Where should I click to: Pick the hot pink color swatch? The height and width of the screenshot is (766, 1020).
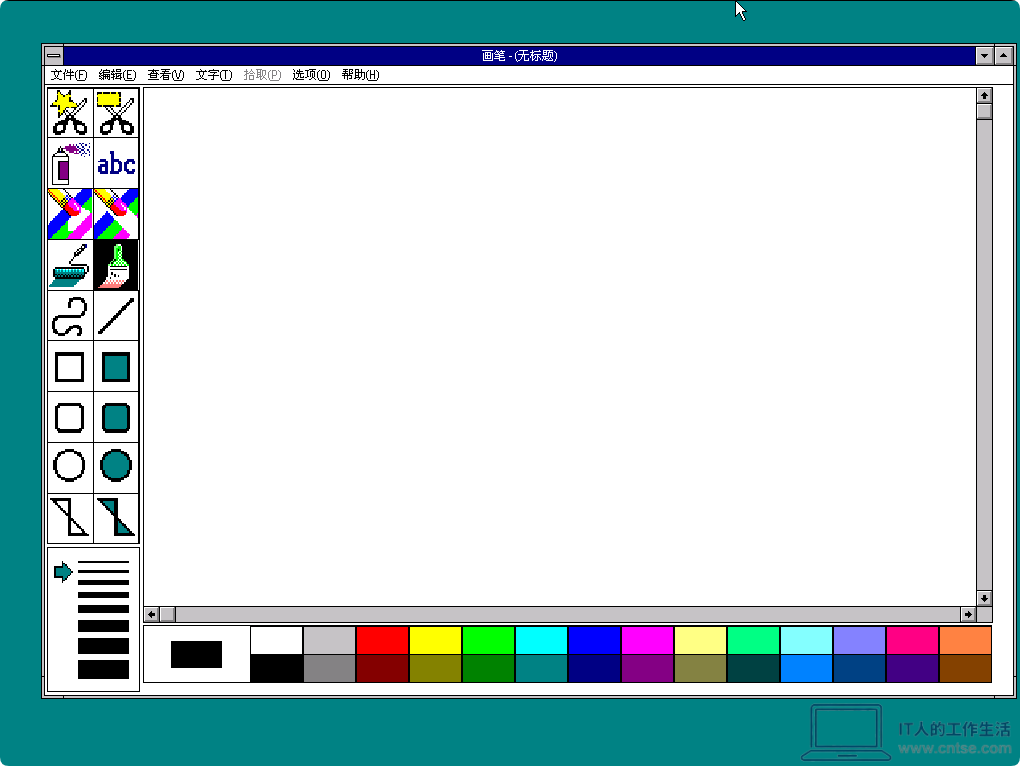point(913,641)
